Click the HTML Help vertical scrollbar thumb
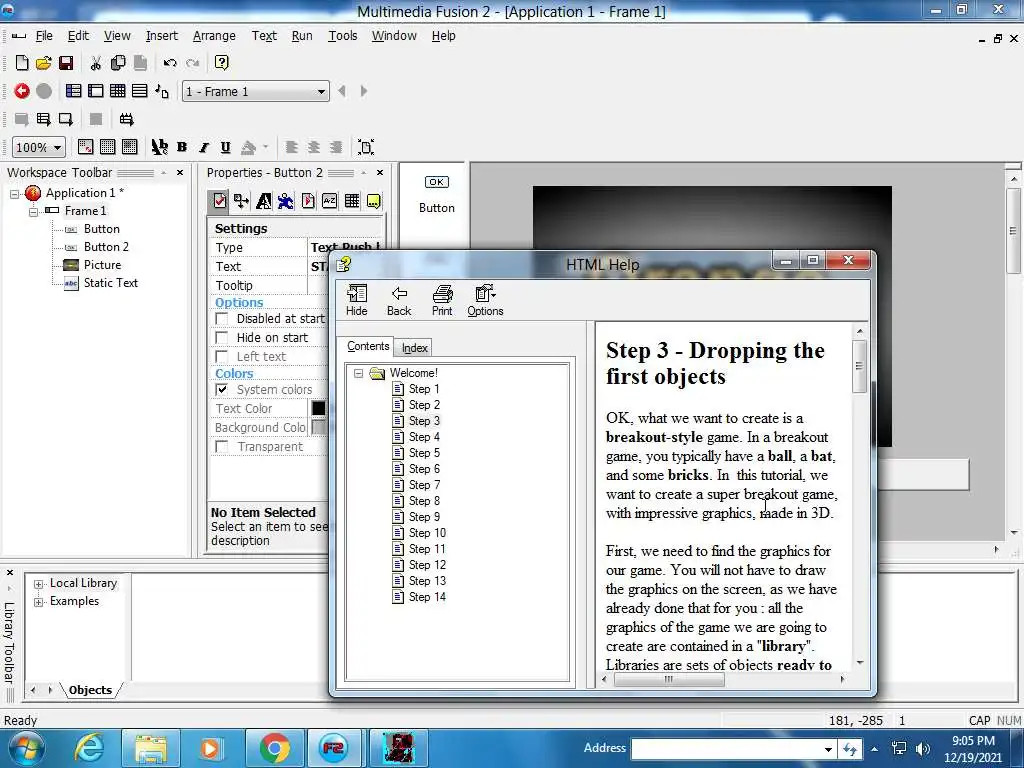Screen dimensions: 1024x768 [x=859, y=366]
